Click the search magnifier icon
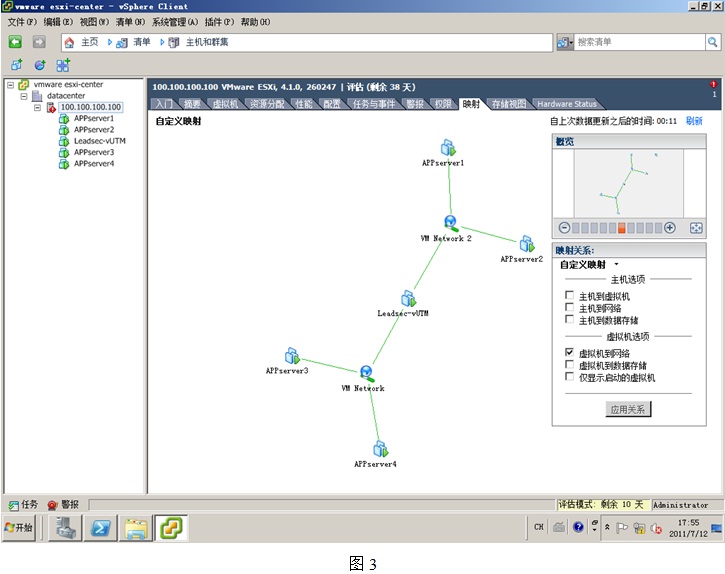 click(x=713, y=42)
